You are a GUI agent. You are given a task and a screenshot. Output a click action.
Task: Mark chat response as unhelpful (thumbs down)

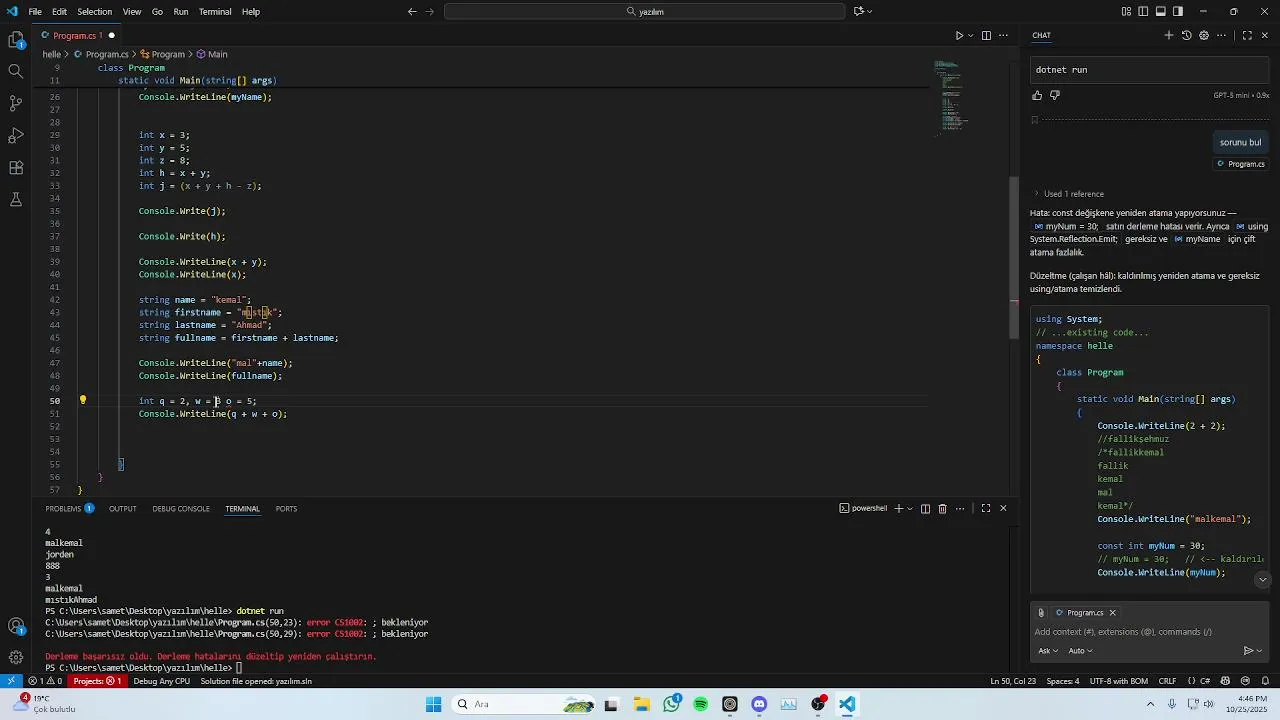coord(1055,95)
